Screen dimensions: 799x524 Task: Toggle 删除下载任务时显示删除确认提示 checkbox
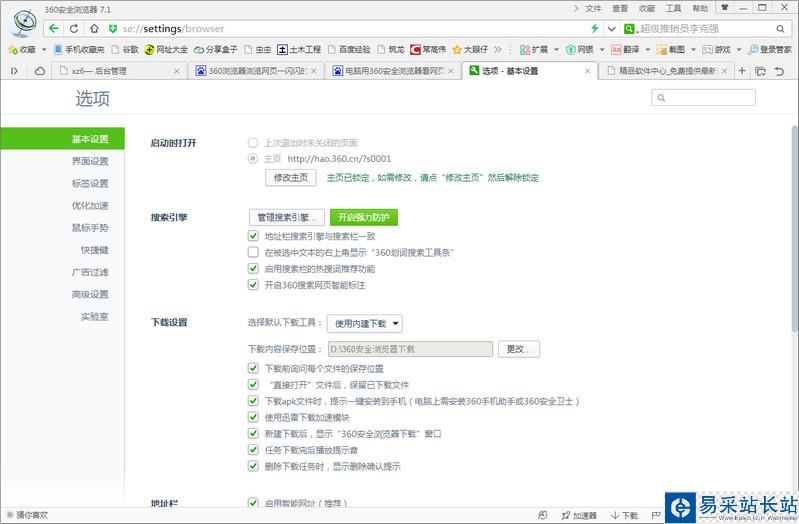pos(253,466)
